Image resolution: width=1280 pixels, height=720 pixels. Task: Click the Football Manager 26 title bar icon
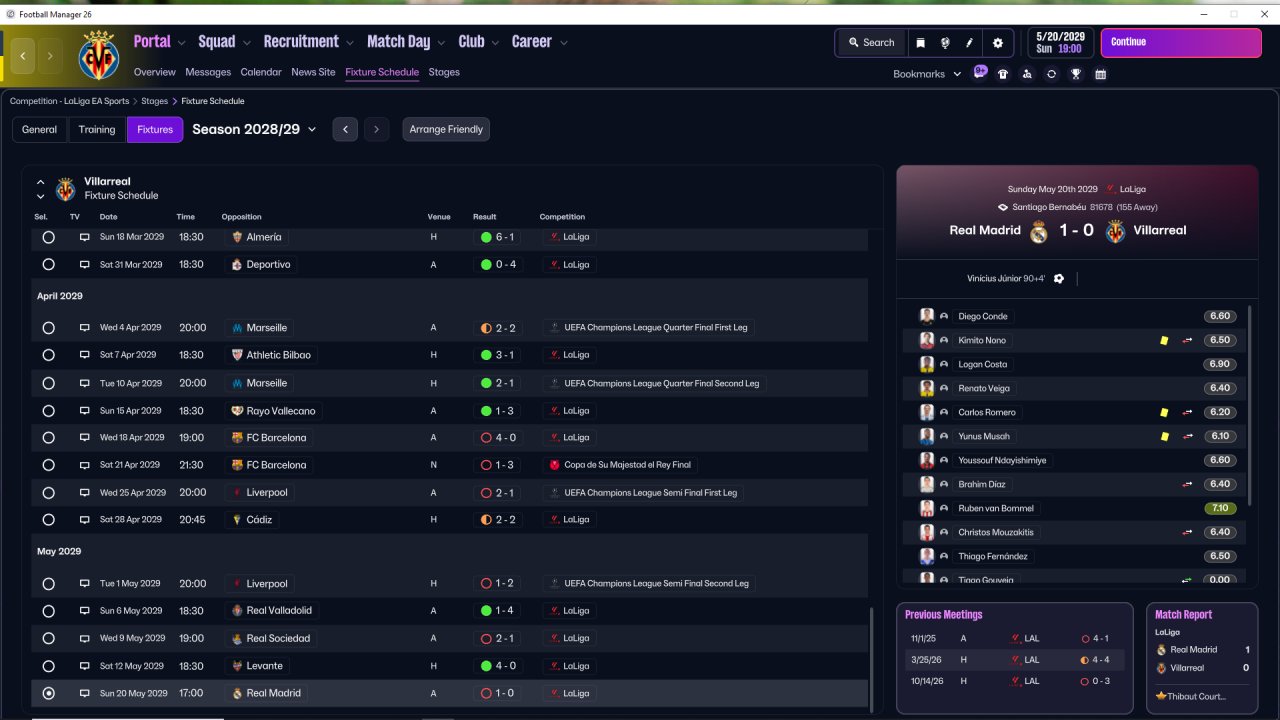(x=10, y=13)
